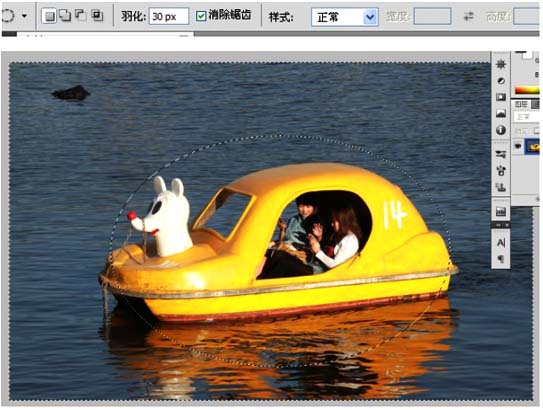Open the Clone Source stamp panel icon
The height and width of the screenshot is (410, 543).
click(x=501, y=170)
